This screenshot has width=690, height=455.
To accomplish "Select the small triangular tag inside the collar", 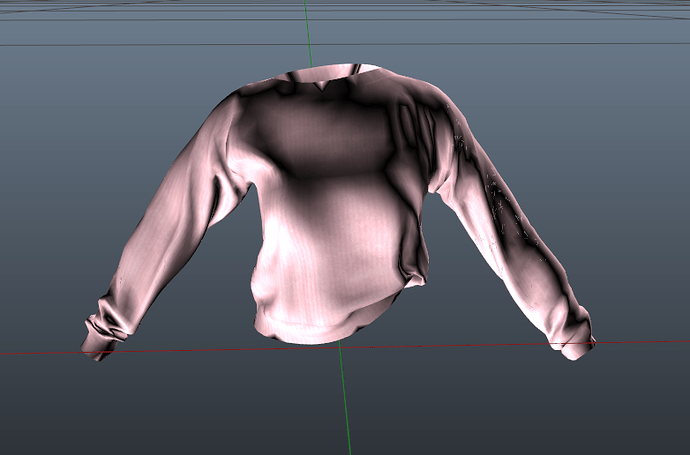I will click(x=324, y=86).
